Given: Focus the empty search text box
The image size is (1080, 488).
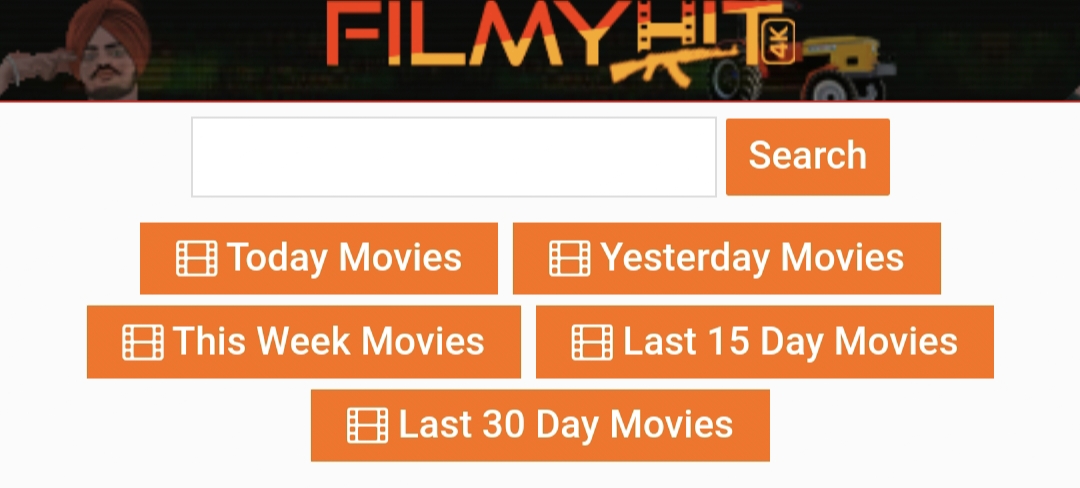Looking at the screenshot, I should [x=454, y=157].
